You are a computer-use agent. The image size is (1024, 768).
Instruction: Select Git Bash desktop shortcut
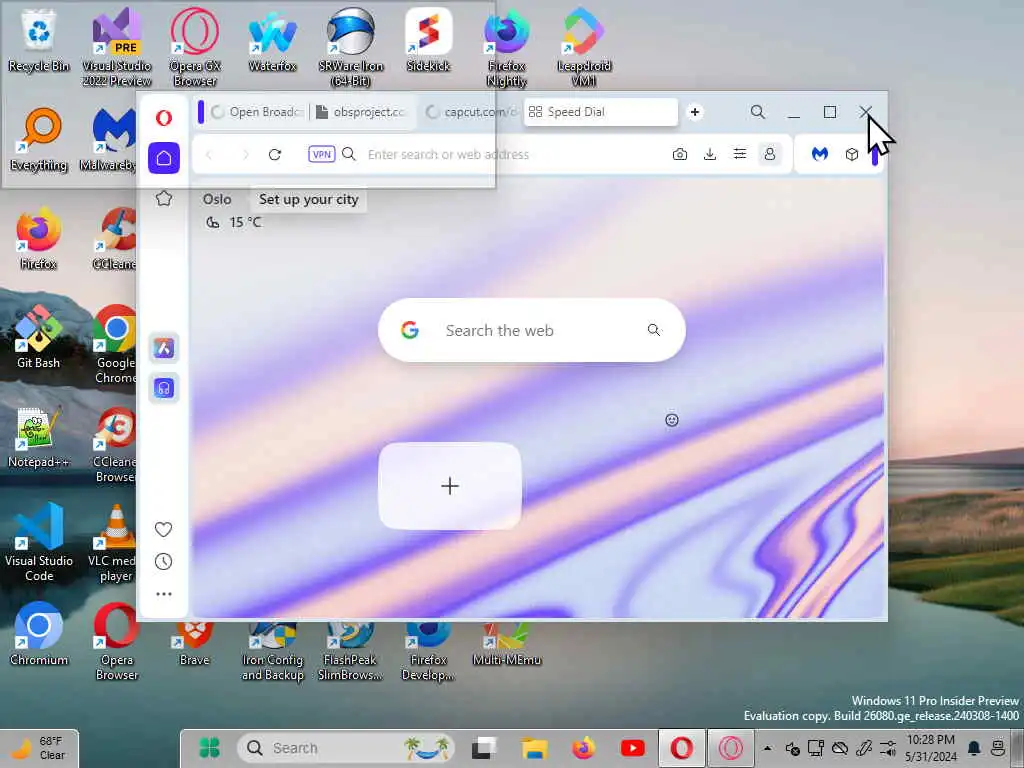click(x=39, y=338)
